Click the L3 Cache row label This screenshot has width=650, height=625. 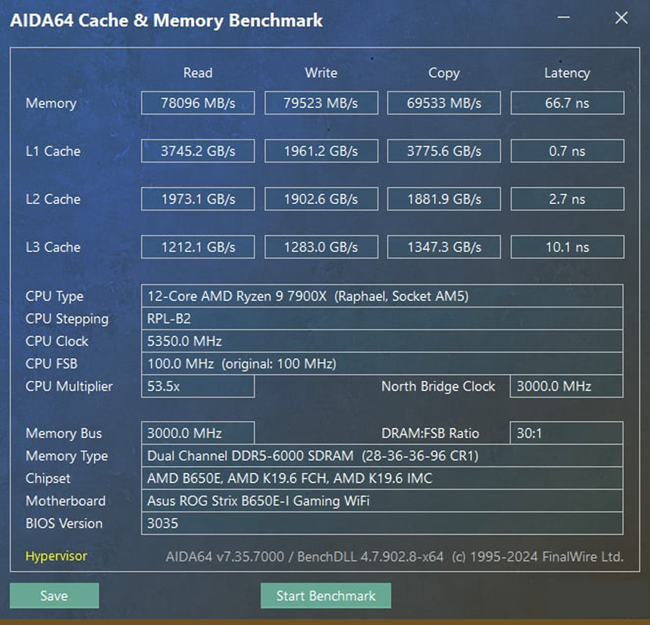click(53, 247)
